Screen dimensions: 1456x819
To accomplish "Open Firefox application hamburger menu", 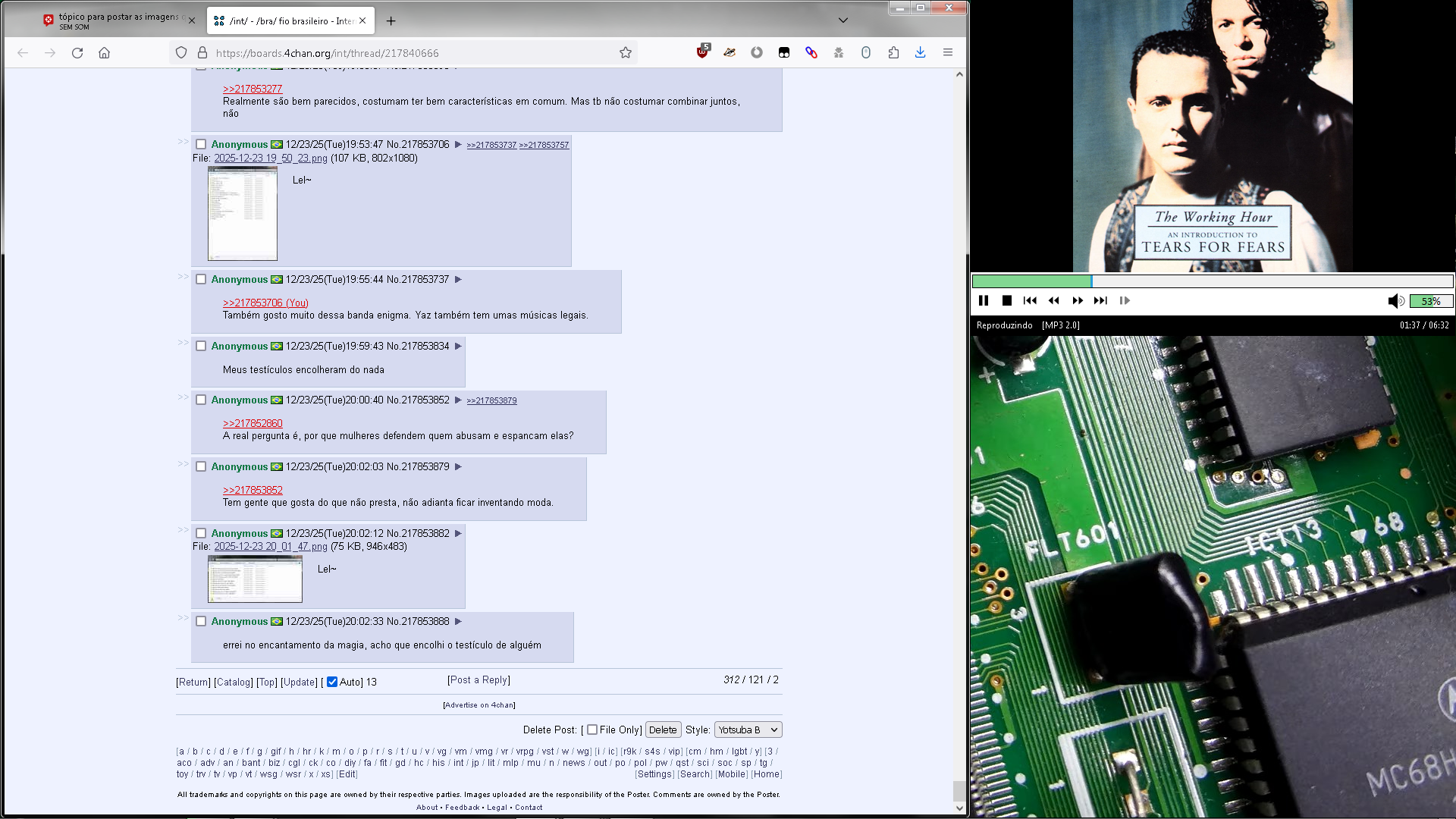I will [948, 53].
